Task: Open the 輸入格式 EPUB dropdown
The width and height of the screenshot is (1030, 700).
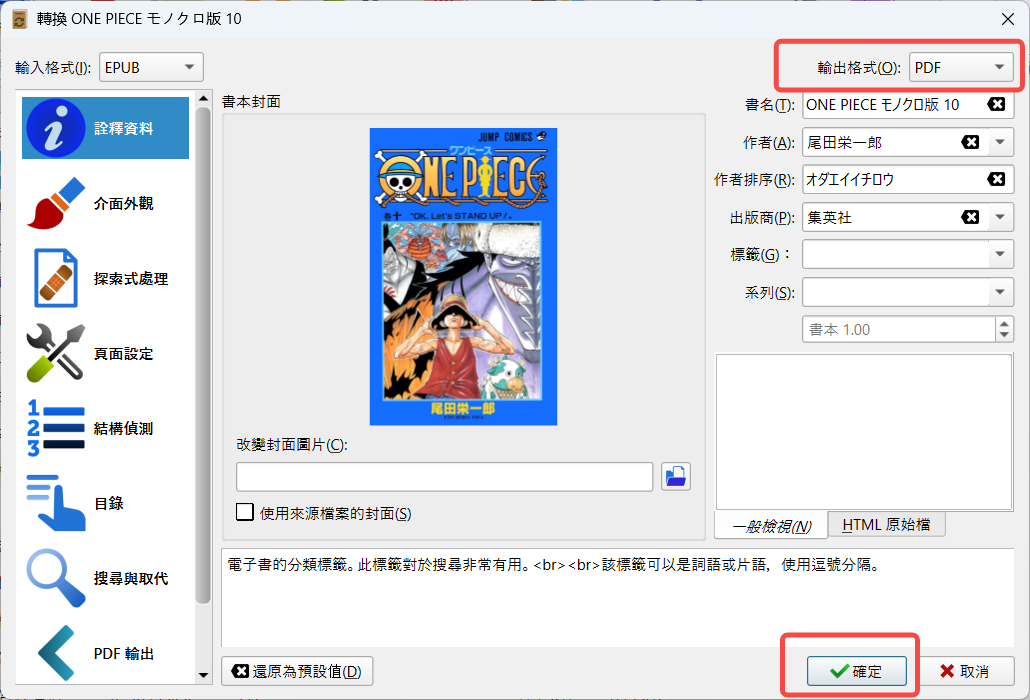Action: (151, 67)
